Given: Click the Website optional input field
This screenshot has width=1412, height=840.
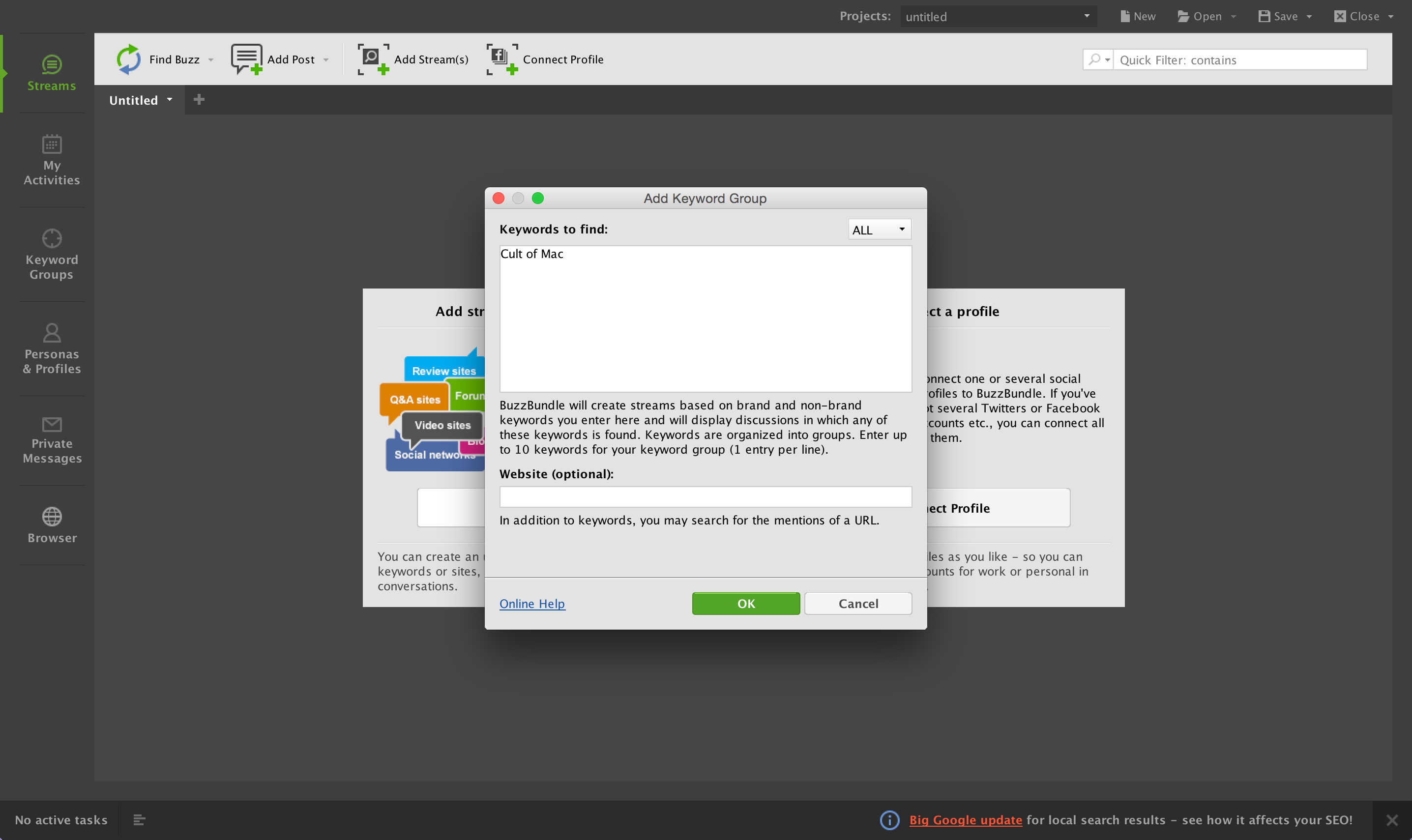Looking at the screenshot, I should click(x=705, y=496).
